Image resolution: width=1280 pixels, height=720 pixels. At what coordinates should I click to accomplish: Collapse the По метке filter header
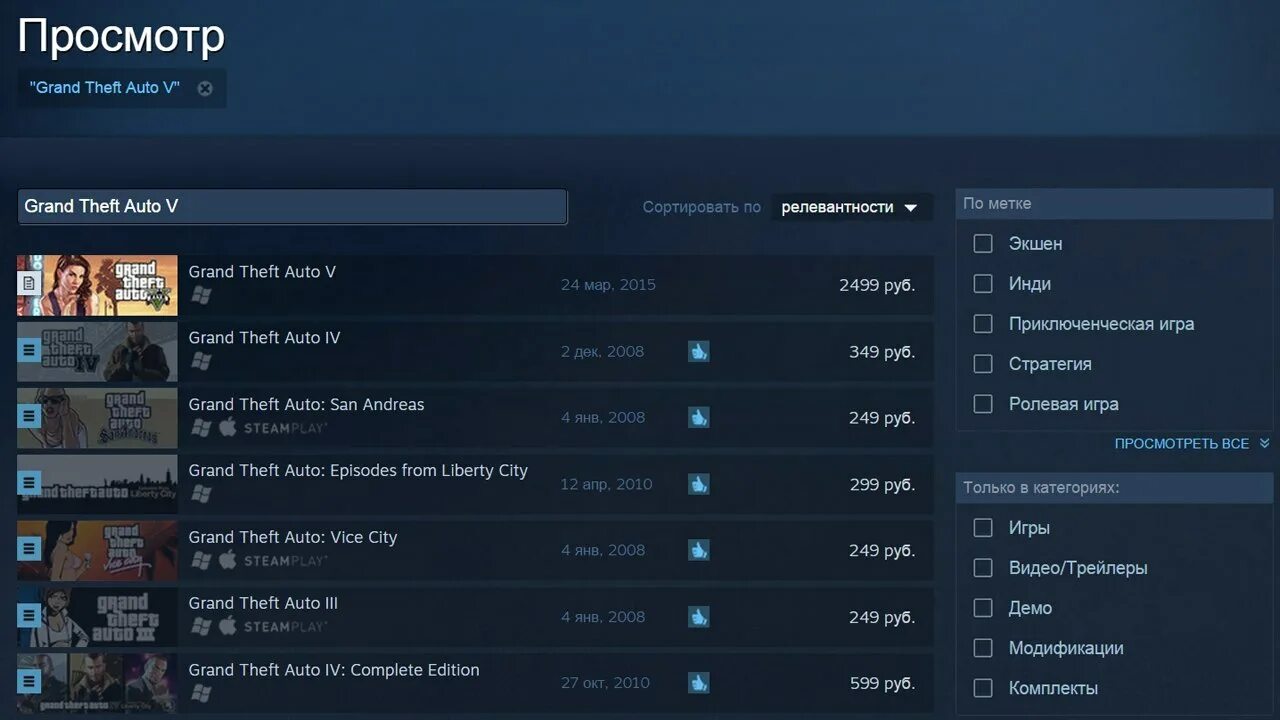coord(1114,203)
